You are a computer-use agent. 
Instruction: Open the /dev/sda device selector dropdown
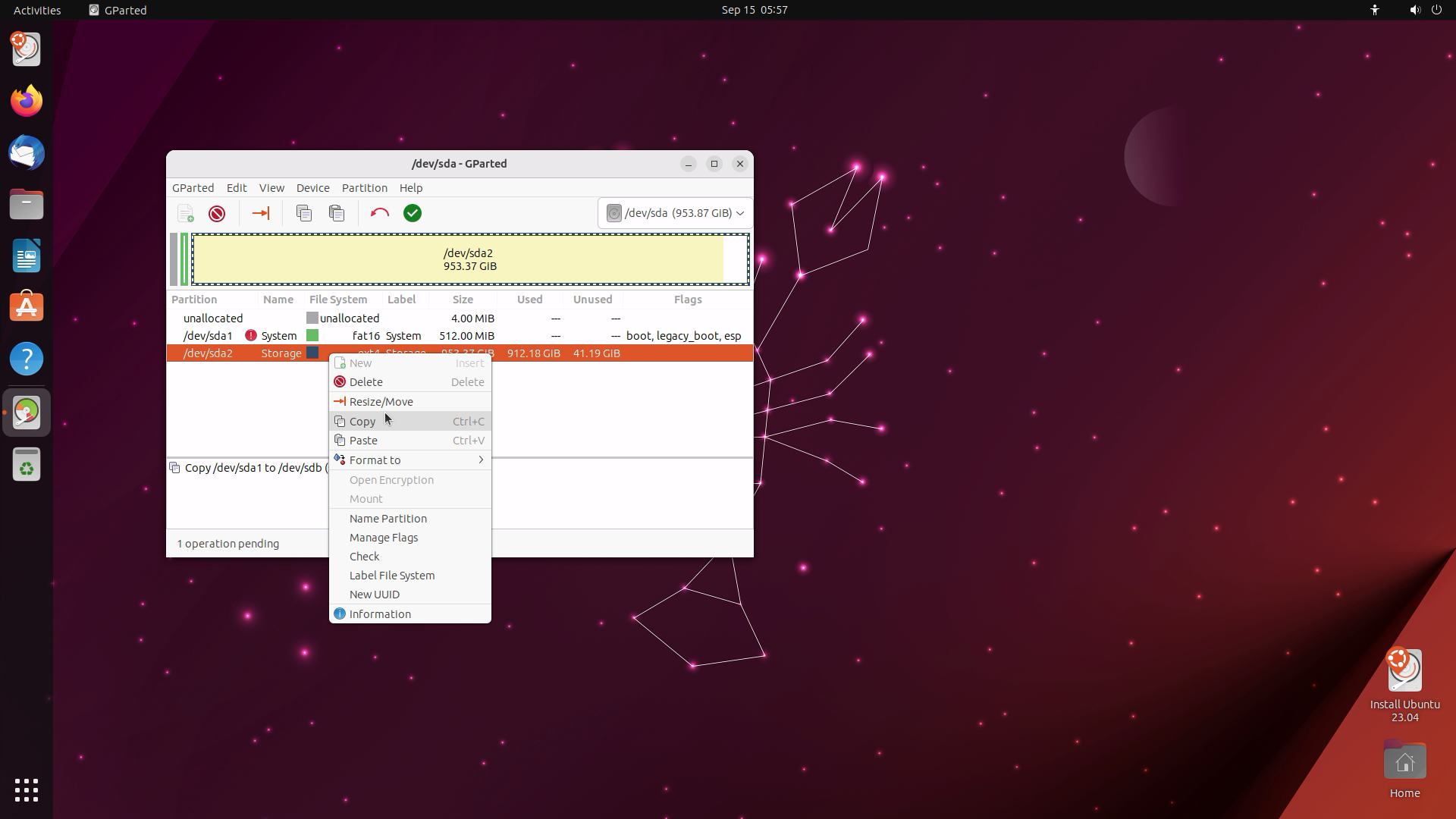[x=675, y=213]
